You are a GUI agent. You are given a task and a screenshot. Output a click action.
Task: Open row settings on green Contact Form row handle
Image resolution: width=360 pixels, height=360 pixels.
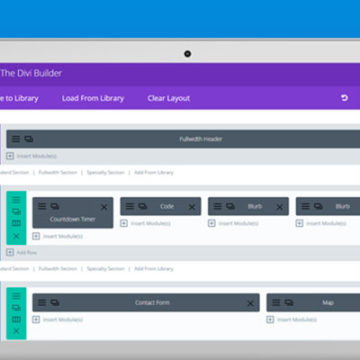16,296
